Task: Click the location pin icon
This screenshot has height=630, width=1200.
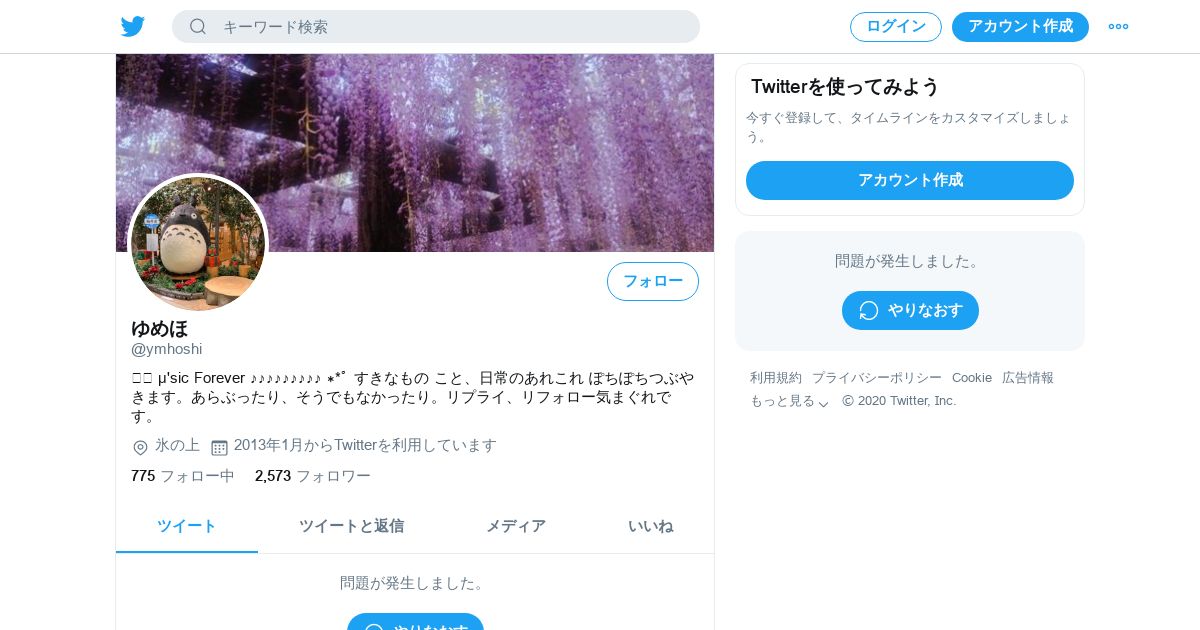Action: [140, 447]
